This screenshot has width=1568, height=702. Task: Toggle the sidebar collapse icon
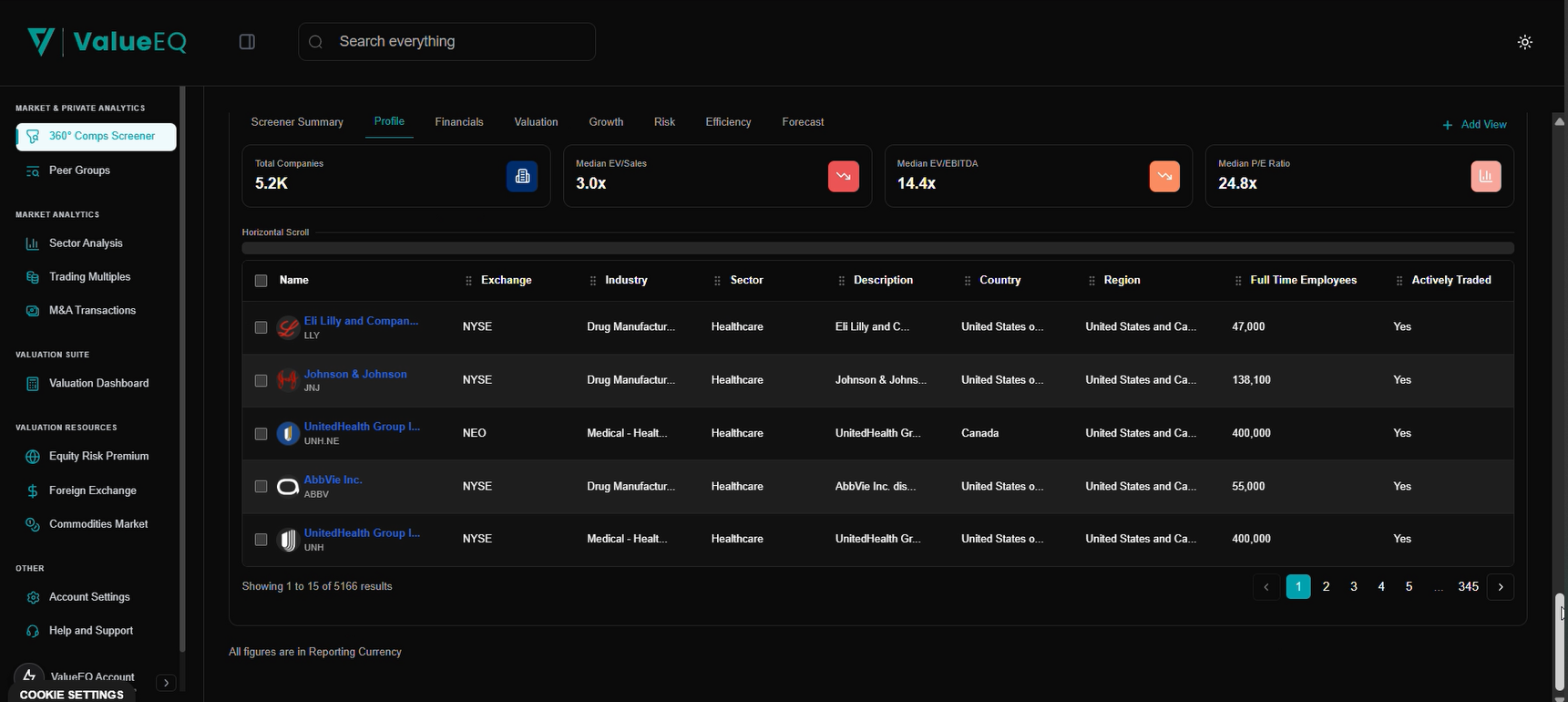[247, 42]
